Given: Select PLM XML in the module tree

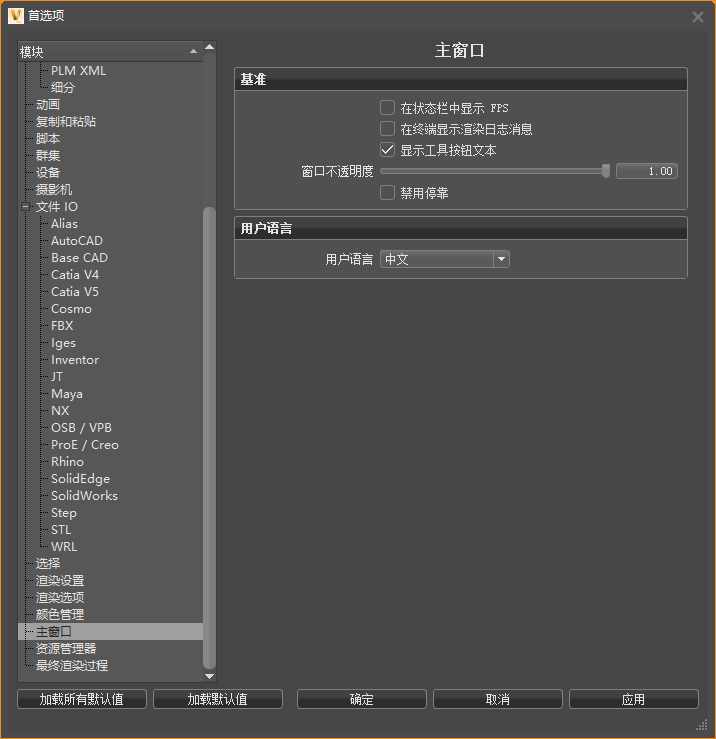Looking at the screenshot, I should pos(78,71).
